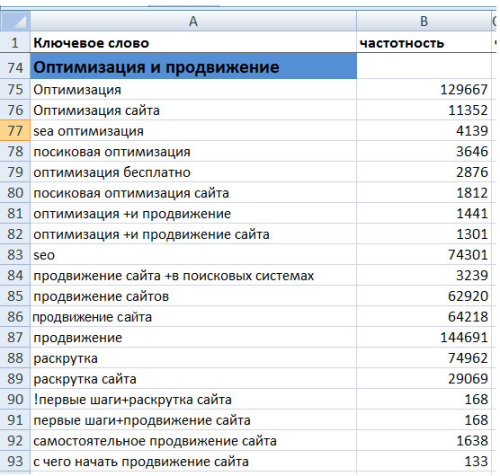
Task: Select cell 'самостоятельное продвижение сайта'
Action: click(193, 441)
